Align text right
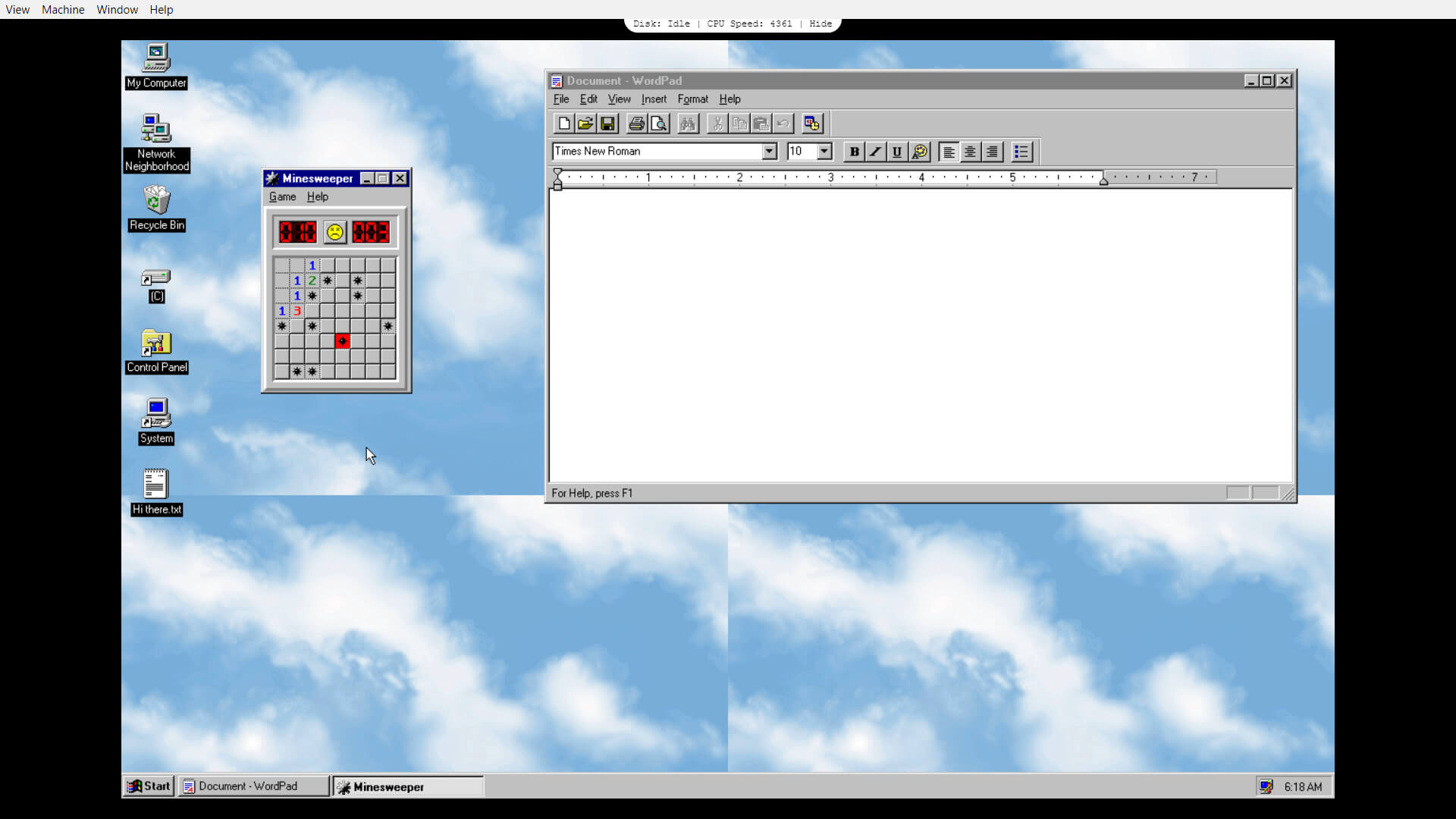The image size is (1456, 819). [992, 152]
